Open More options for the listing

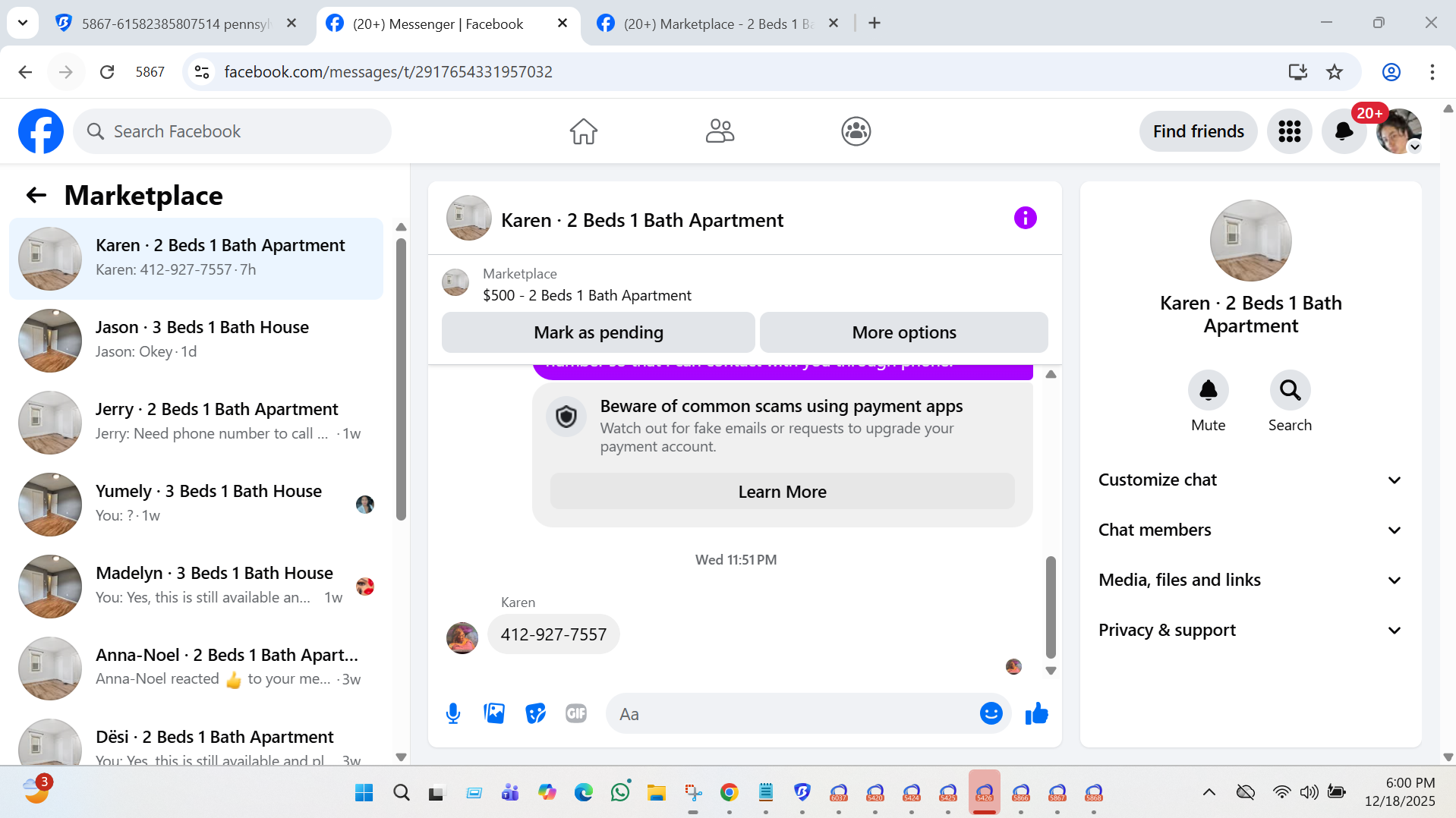click(x=903, y=332)
